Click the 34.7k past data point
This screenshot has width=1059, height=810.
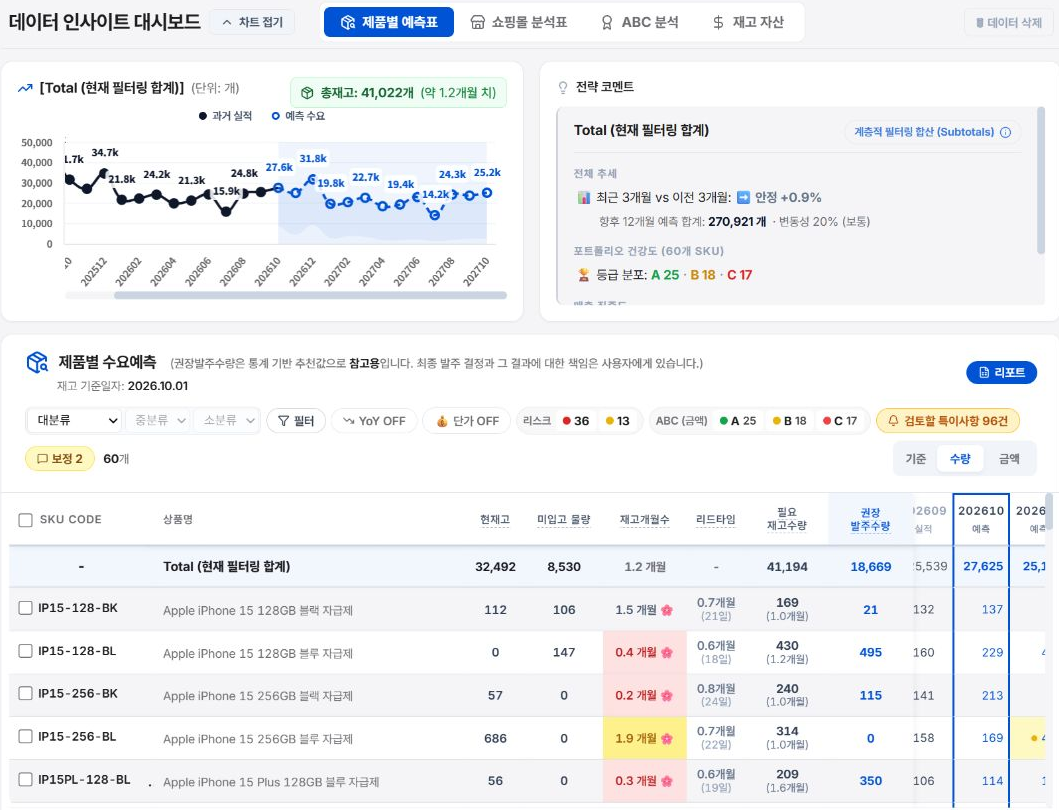[x=104, y=174]
